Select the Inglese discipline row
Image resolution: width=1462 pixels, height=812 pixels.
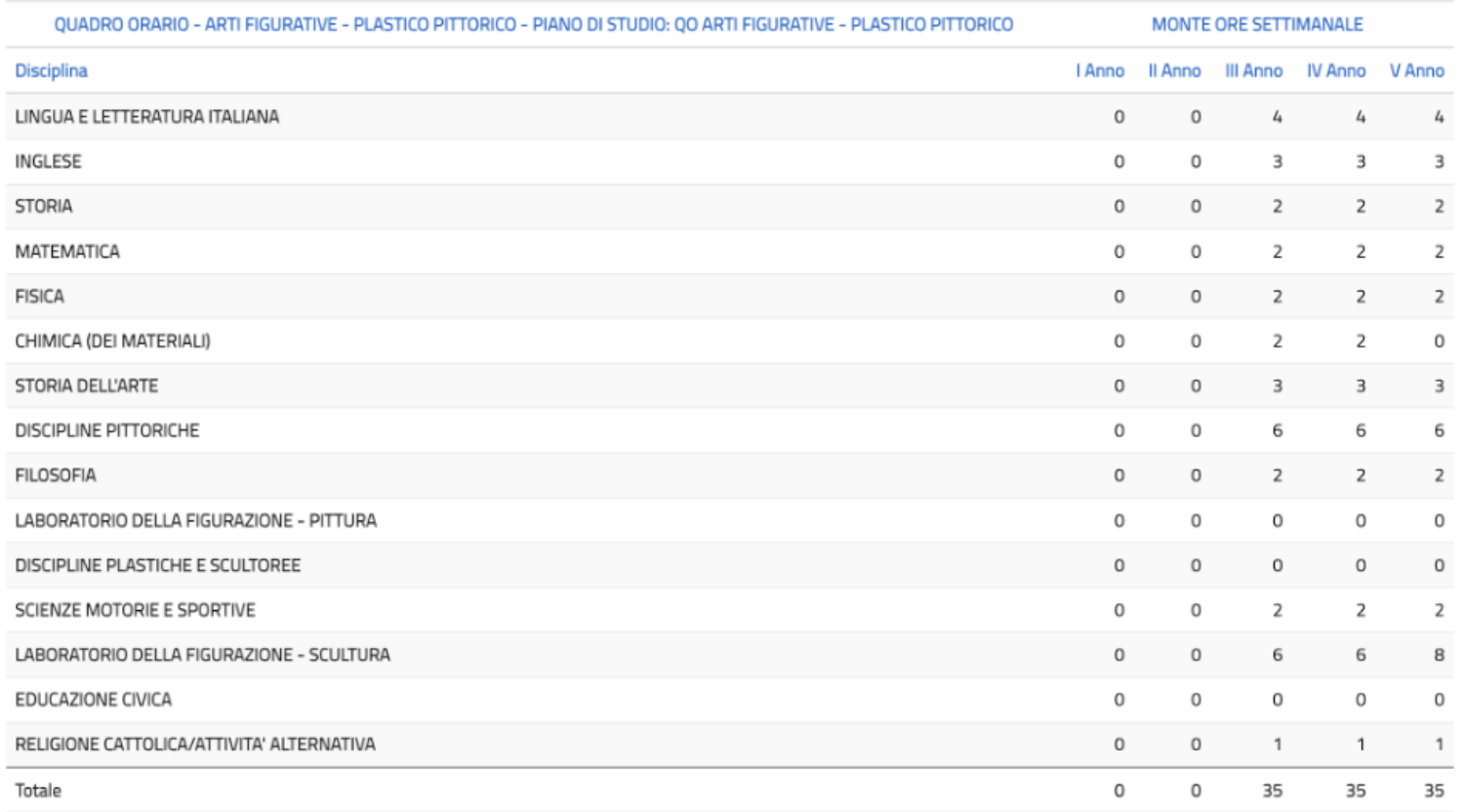tap(48, 162)
